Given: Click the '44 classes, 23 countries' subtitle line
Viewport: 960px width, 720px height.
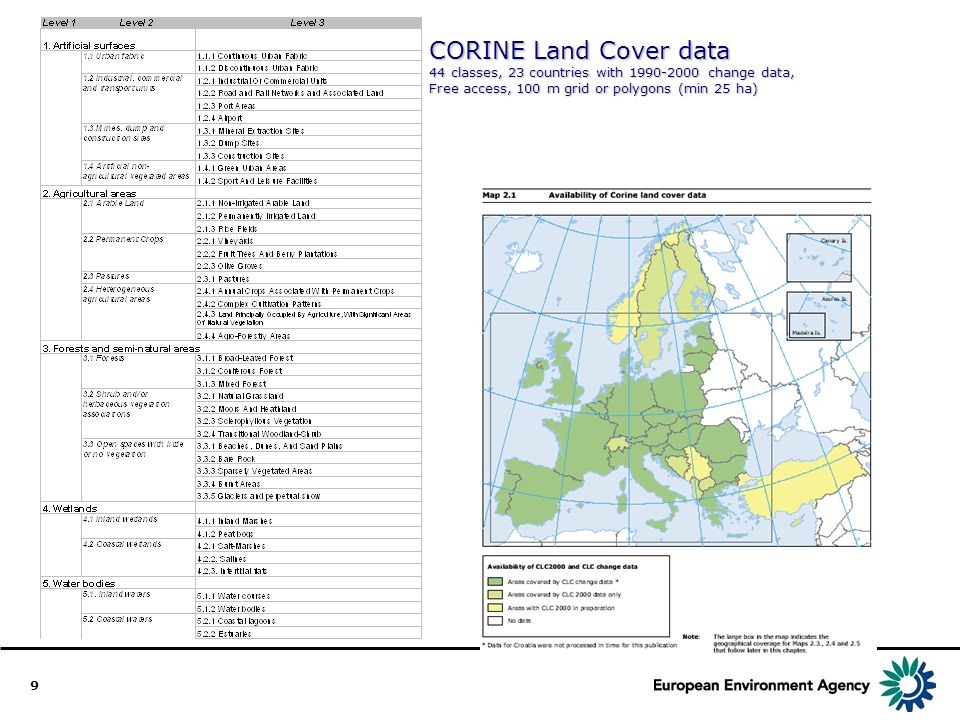Looking at the screenshot, I should 611,72.
